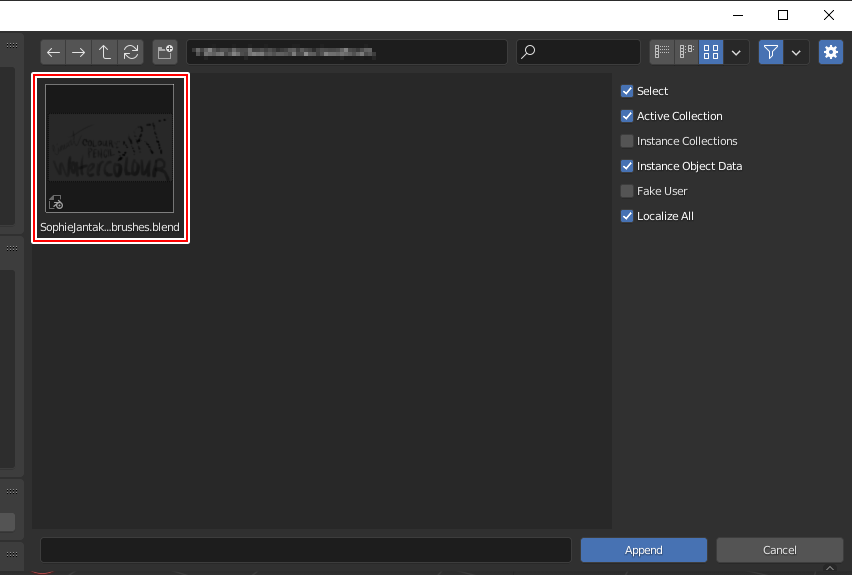Navigate up to parent directory
This screenshot has width=852, height=575.
[105, 52]
